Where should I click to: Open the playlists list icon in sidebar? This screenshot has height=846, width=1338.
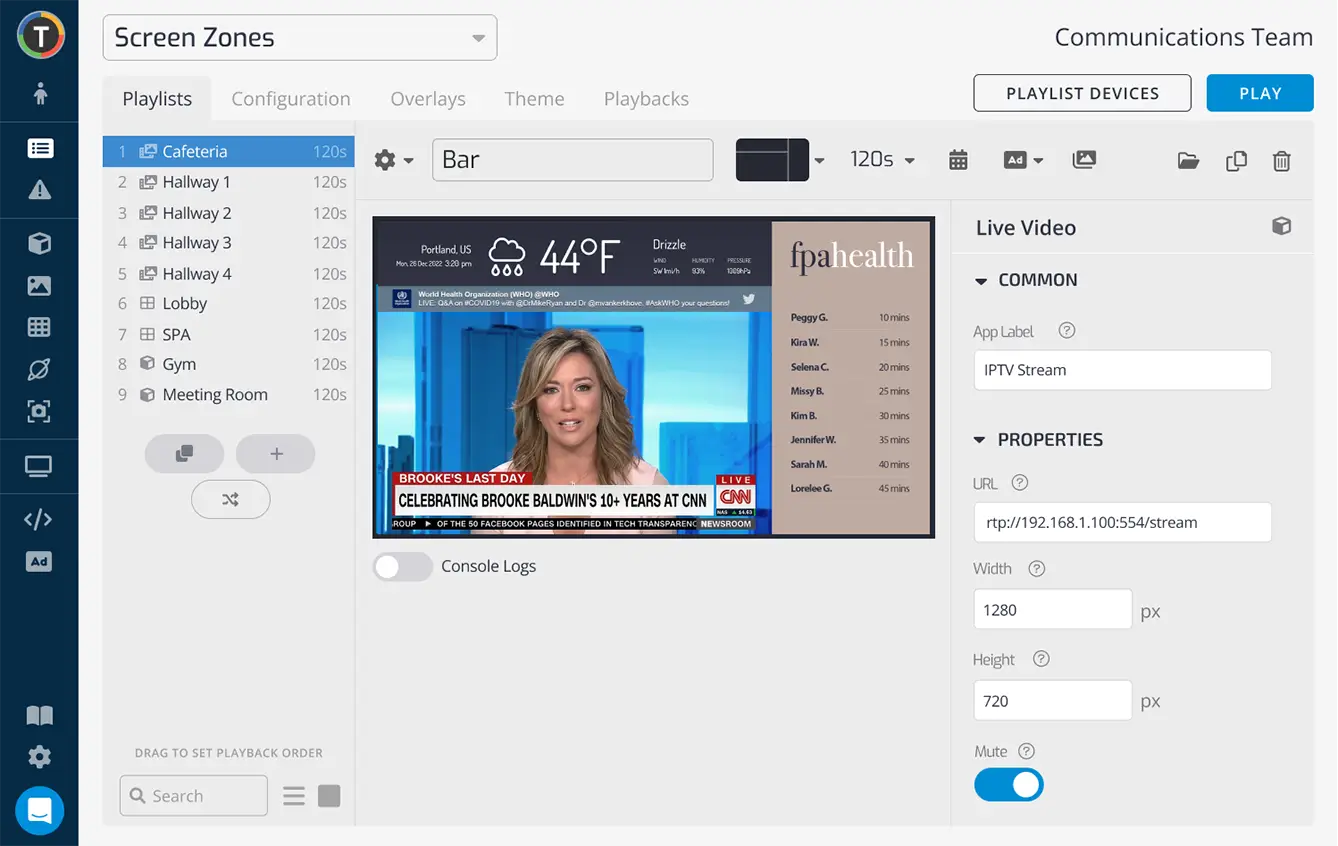[x=40, y=149]
